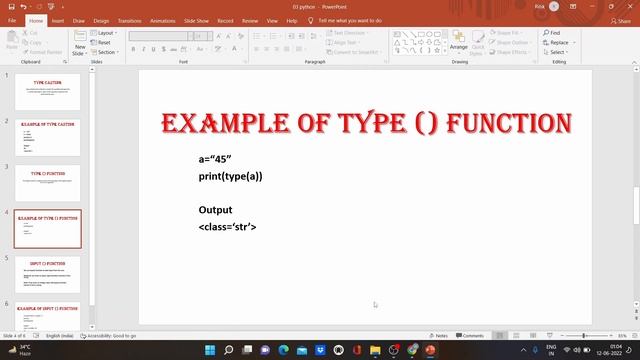Click the Save icon in quick access toolbar
Viewport: 640px width, 360px height.
[x=11, y=7]
